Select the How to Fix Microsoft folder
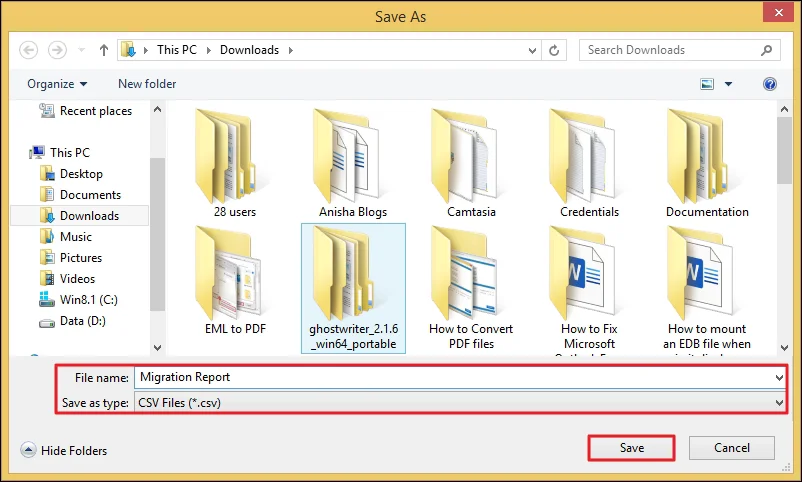The image size is (802, 482). pyautogui.click(x=589, y=289)
